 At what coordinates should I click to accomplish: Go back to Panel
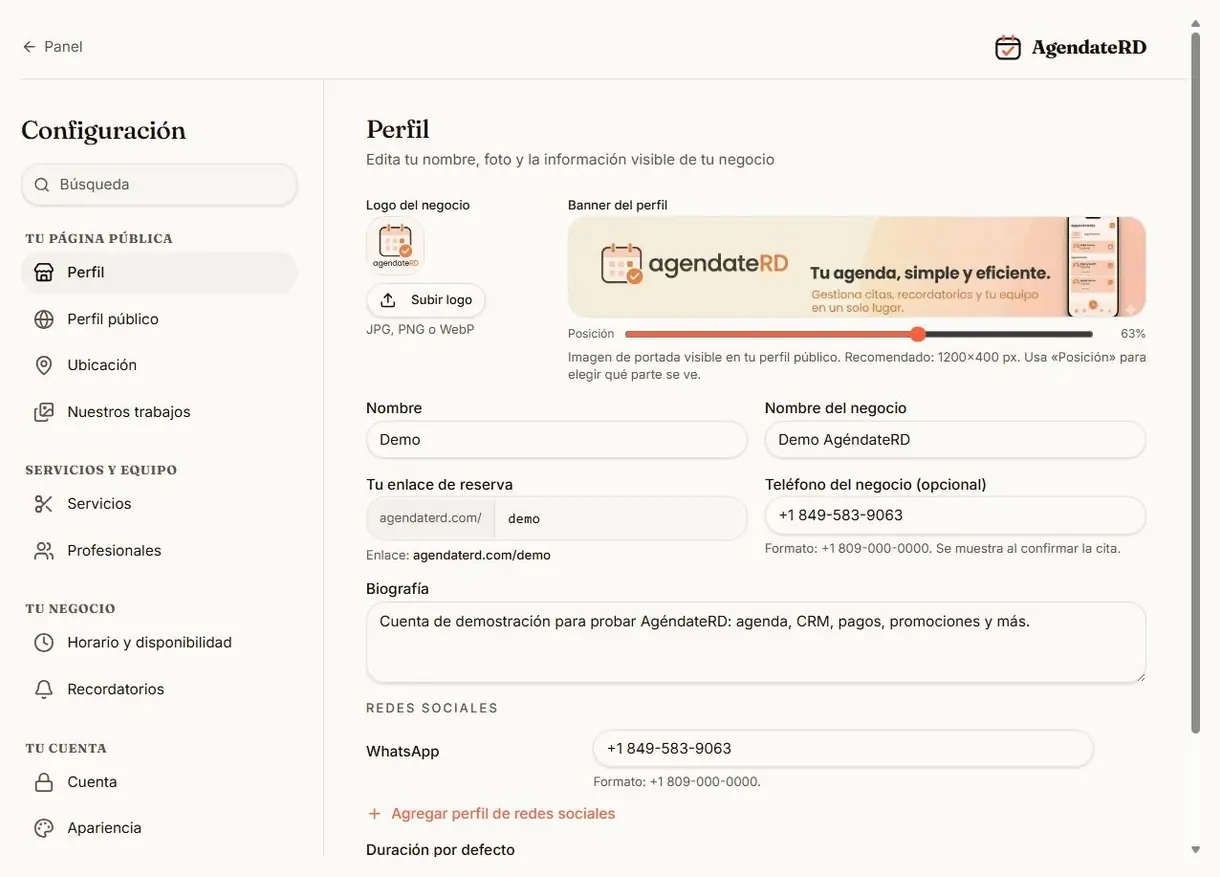(x=52, y=47)
